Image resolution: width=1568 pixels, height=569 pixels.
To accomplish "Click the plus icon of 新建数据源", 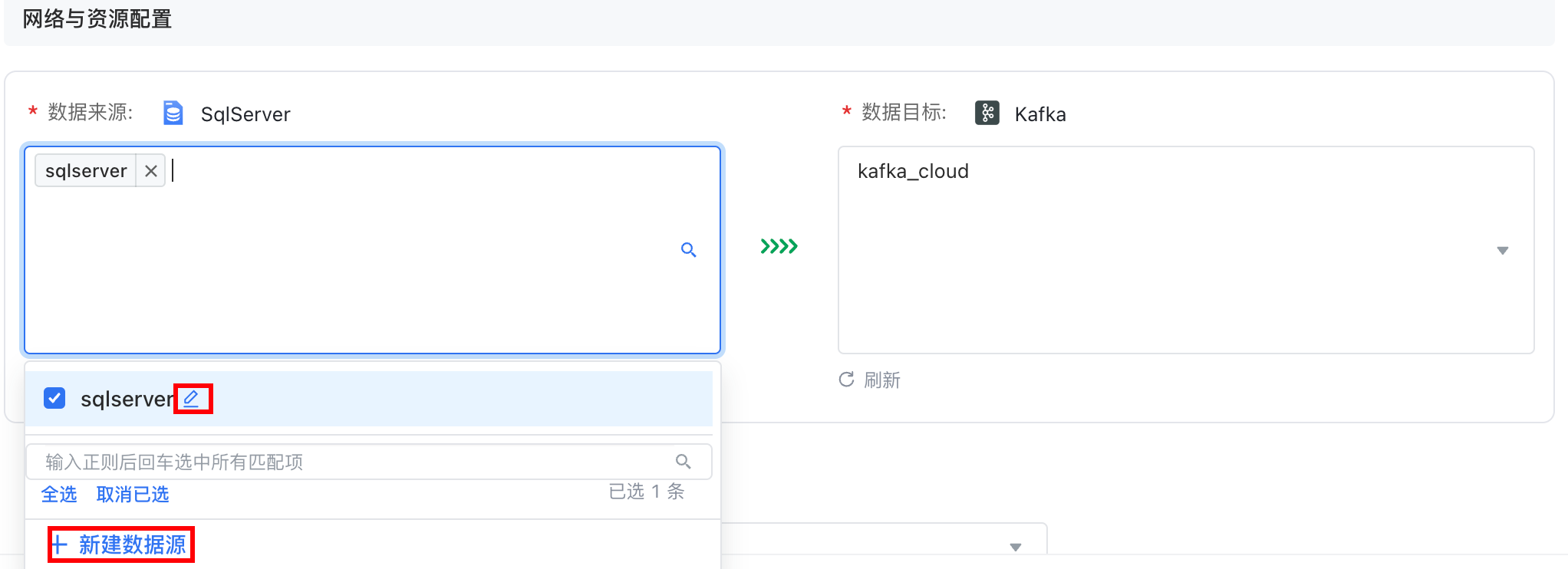I will tap(60, 544).
